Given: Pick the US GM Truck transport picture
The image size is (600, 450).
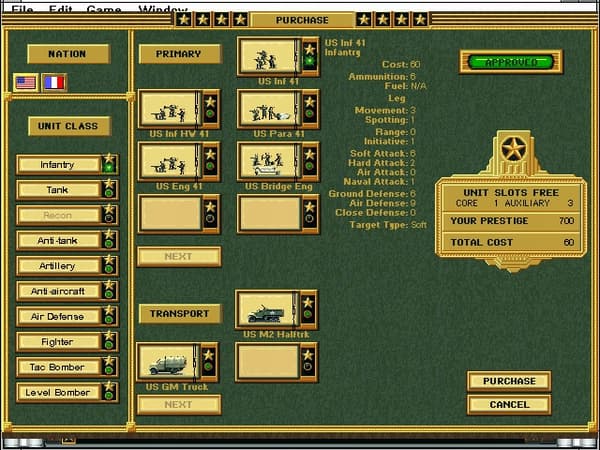Looking at the screenshot, I should click(x=168, y=362).
